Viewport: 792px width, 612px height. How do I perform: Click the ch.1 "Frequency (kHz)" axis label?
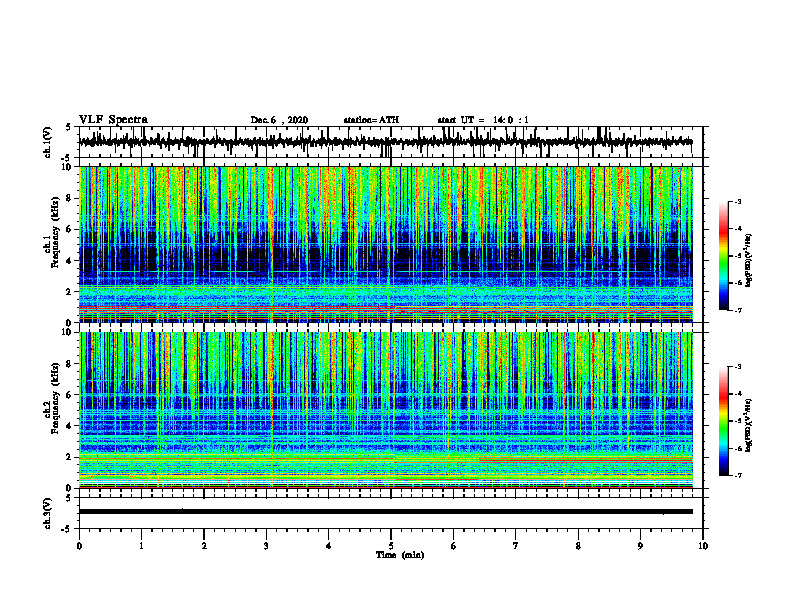[x=56, y=232]
